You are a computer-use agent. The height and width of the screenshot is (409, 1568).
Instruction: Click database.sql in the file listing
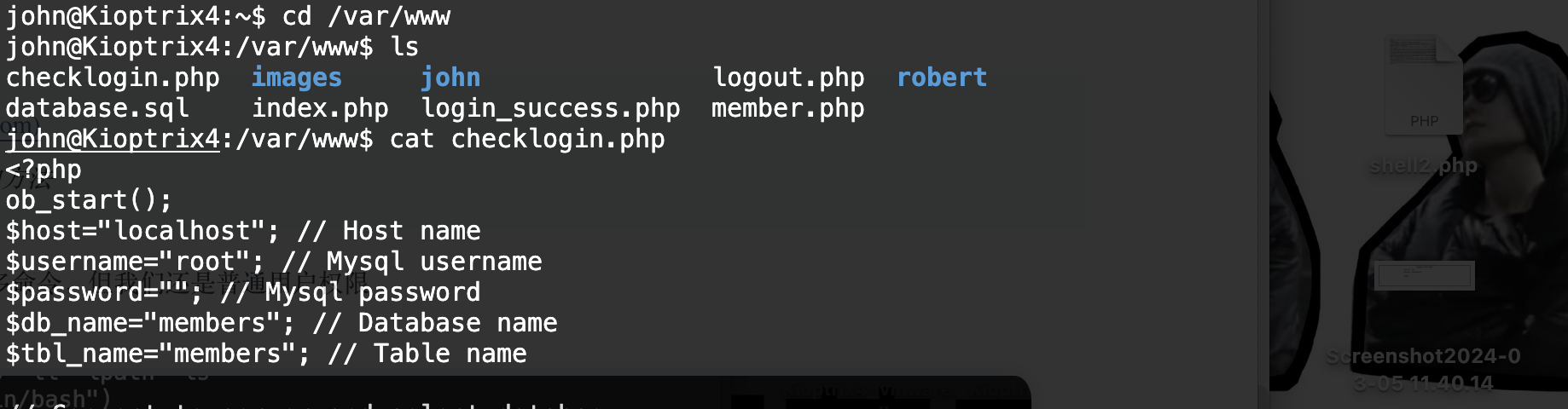click(x=97, y=108)
